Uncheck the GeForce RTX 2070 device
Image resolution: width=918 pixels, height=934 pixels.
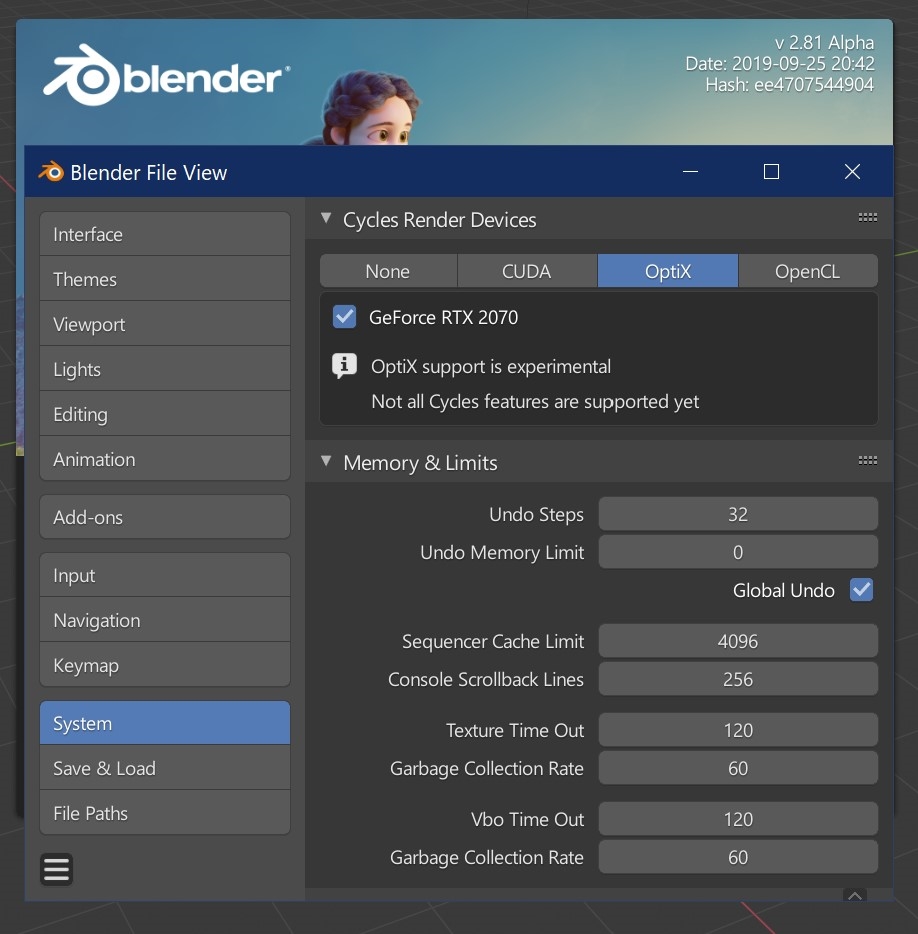(x=344, y=317)
